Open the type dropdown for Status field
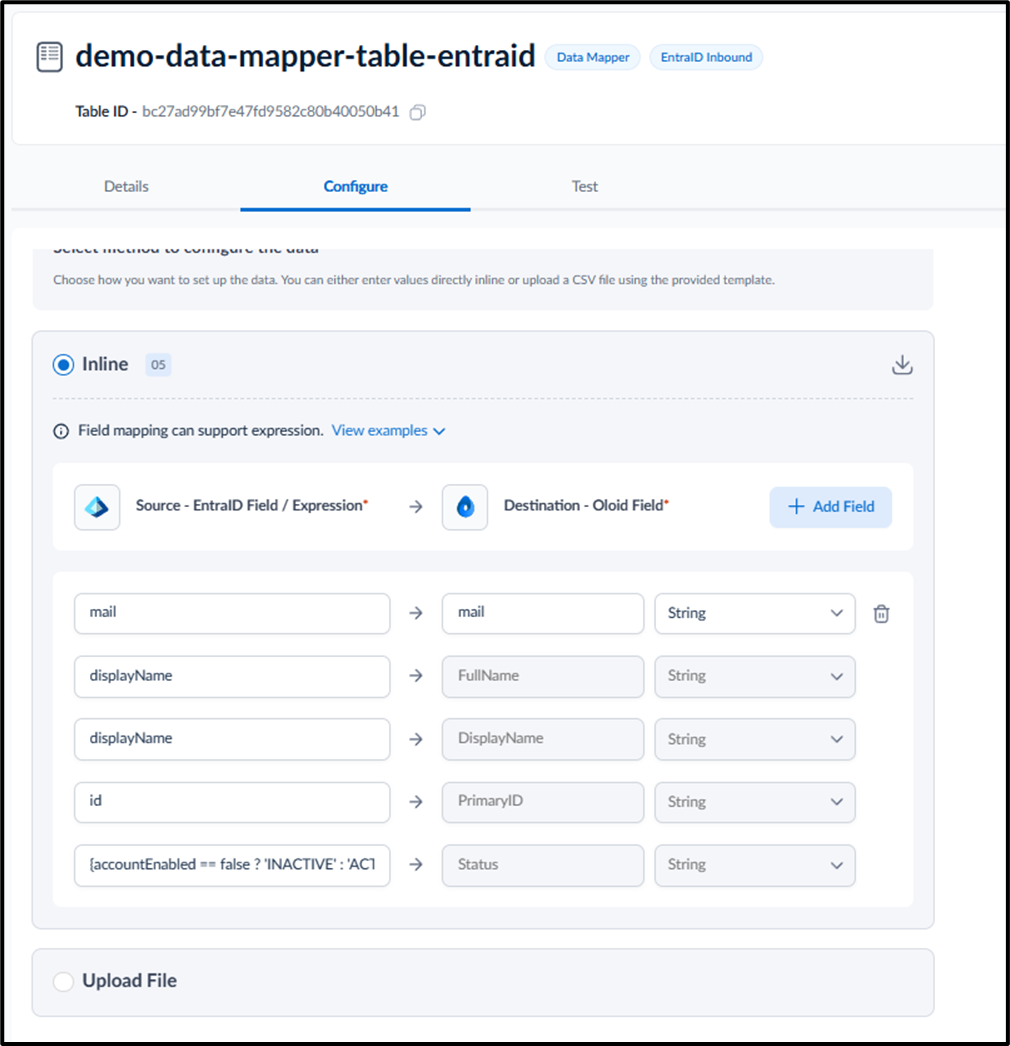Image resolution: width=1010 pixels, height=1046 pixels. tap(754, 865)
